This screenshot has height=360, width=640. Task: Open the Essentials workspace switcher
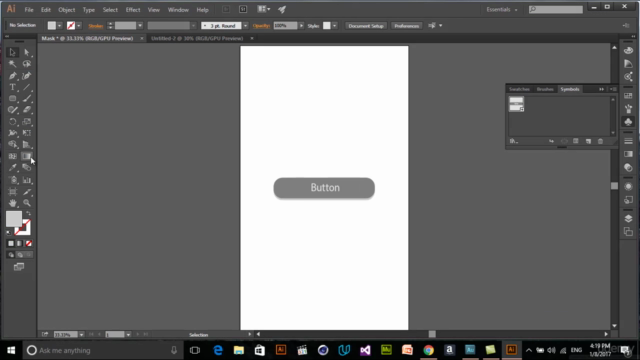click(x=502, y=9)
